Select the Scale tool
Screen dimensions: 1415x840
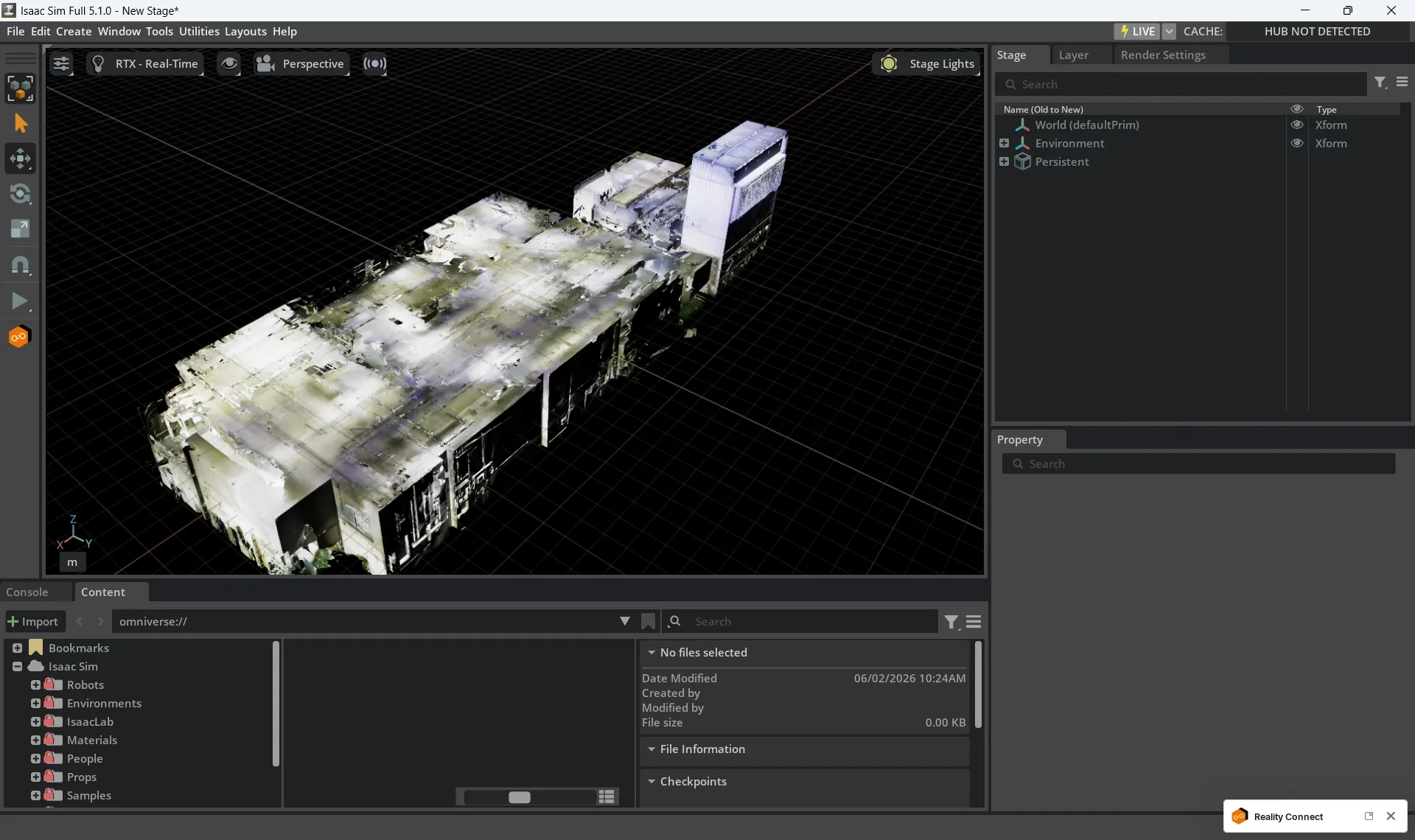(20, 229)
